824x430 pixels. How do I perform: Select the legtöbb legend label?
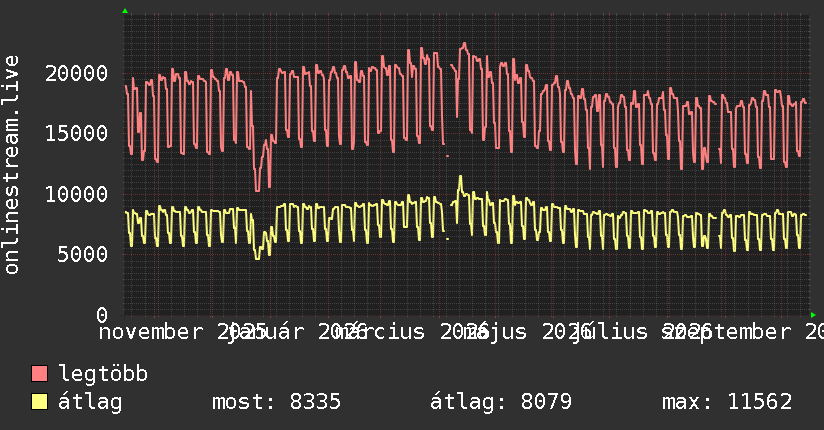pos(103,374)
